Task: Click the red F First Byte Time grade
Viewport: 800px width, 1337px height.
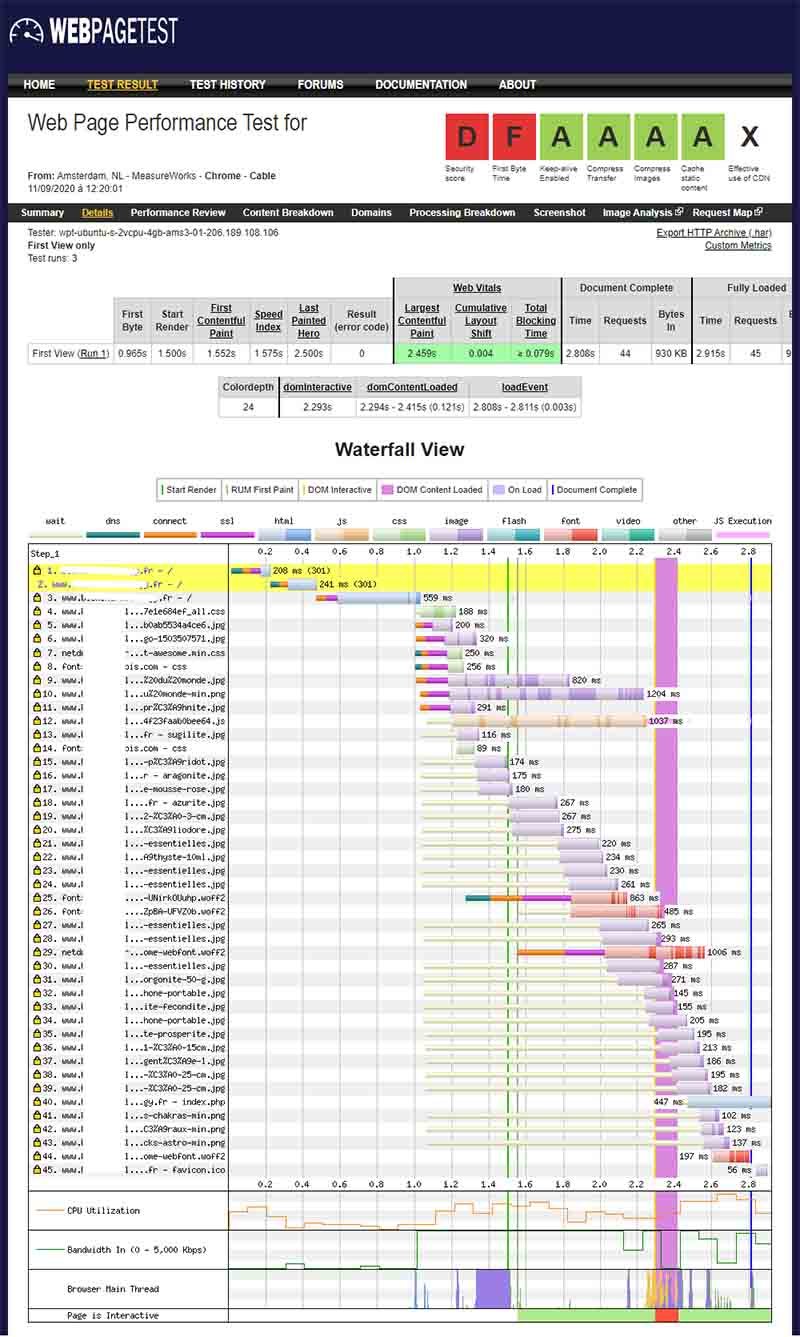Action: [x=514, y=137]
